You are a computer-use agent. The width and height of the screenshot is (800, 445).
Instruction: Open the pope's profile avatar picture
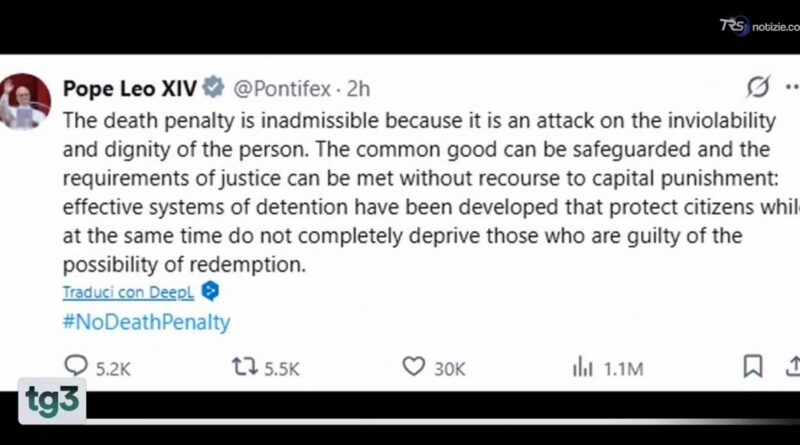pyautogui.click(x=25, y=101)
